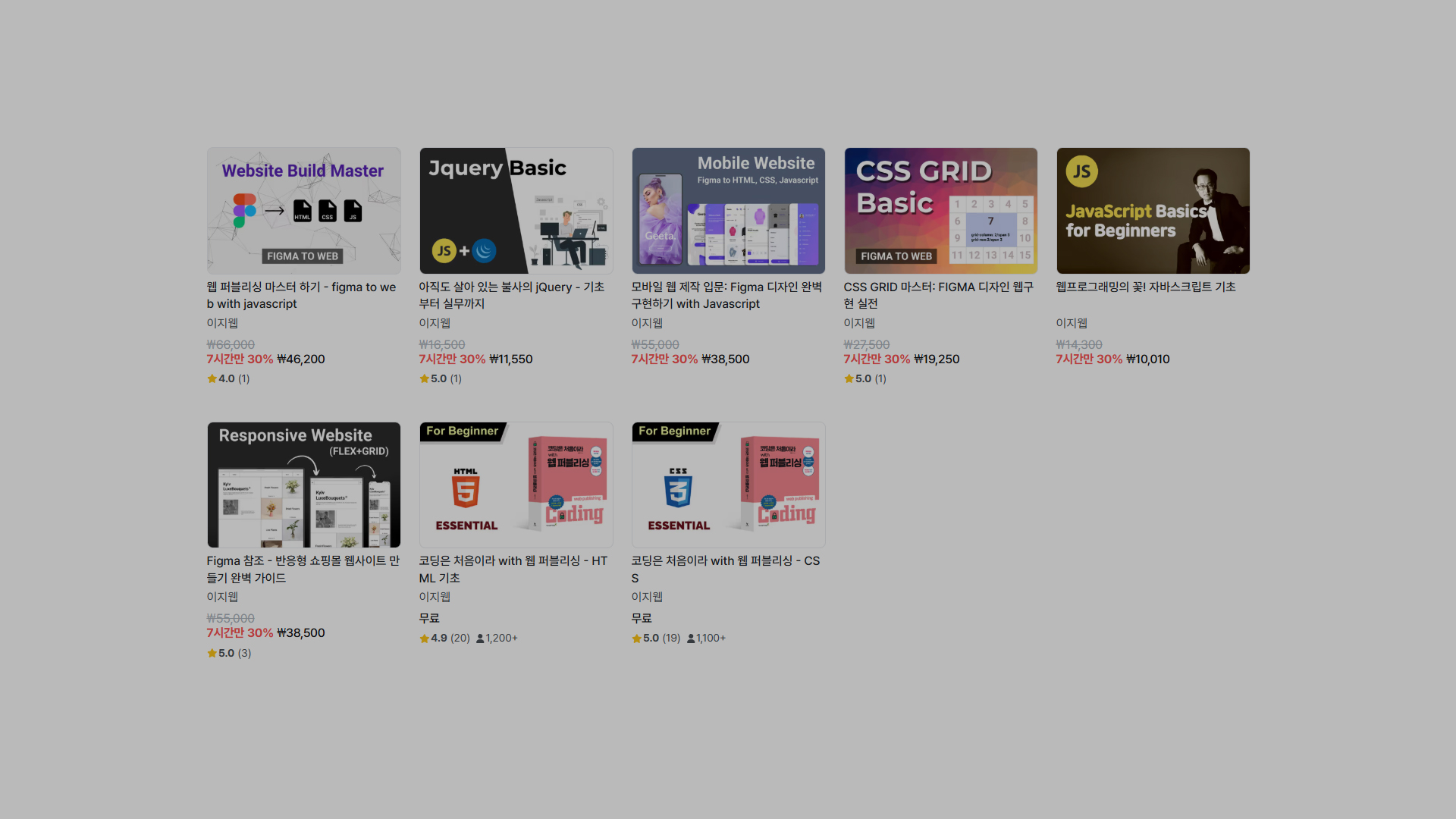Click the 1,100+ students icon on CSS course

pyautogui.click(x=691, y=639)
